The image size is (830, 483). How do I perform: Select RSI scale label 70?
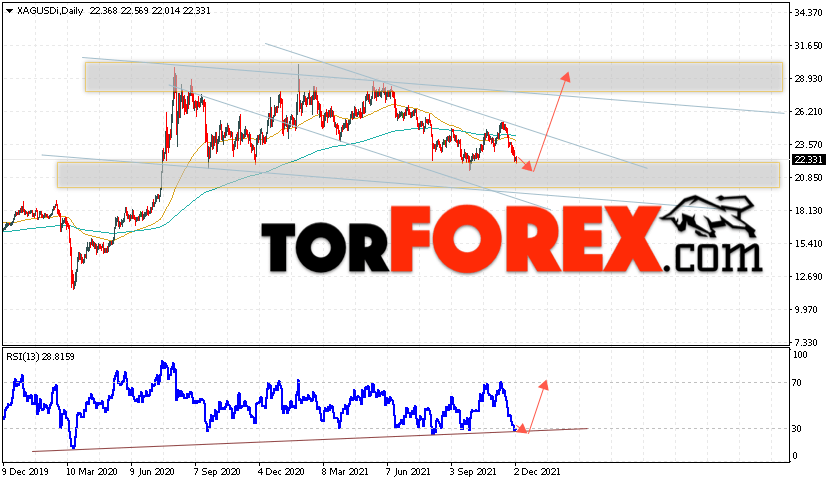[797, 383]
